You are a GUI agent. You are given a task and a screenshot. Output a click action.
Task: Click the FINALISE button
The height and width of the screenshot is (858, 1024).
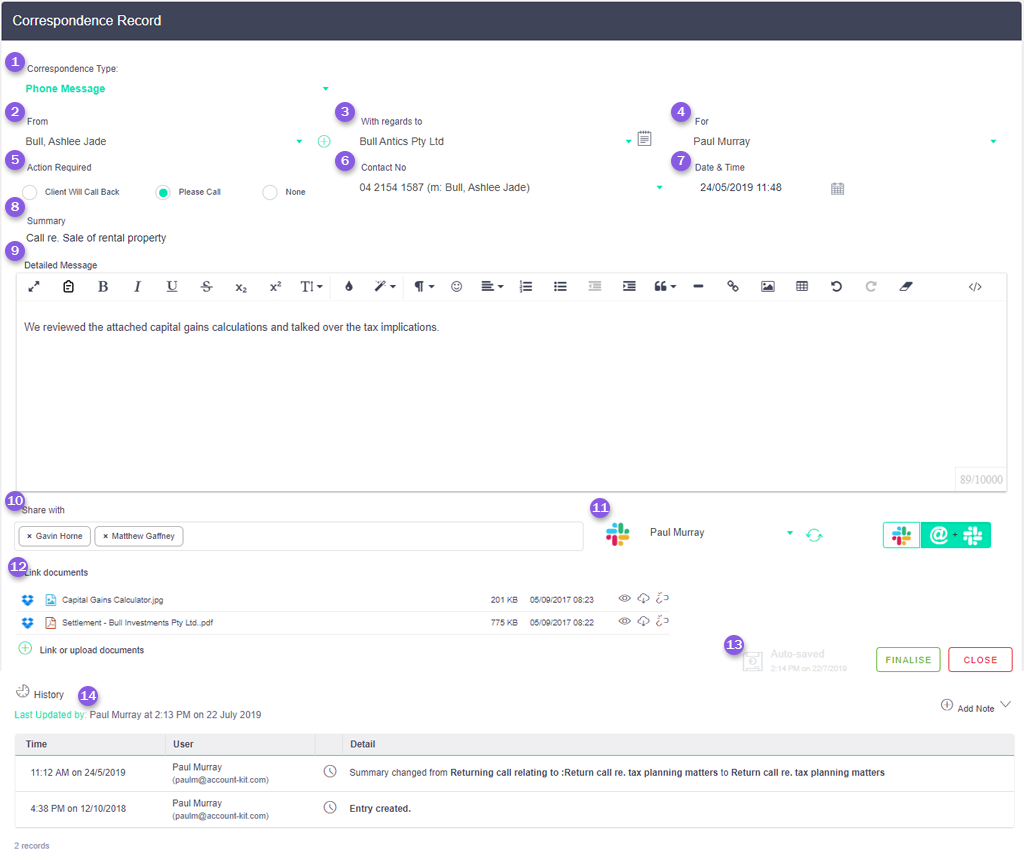(x=907, y=659)
